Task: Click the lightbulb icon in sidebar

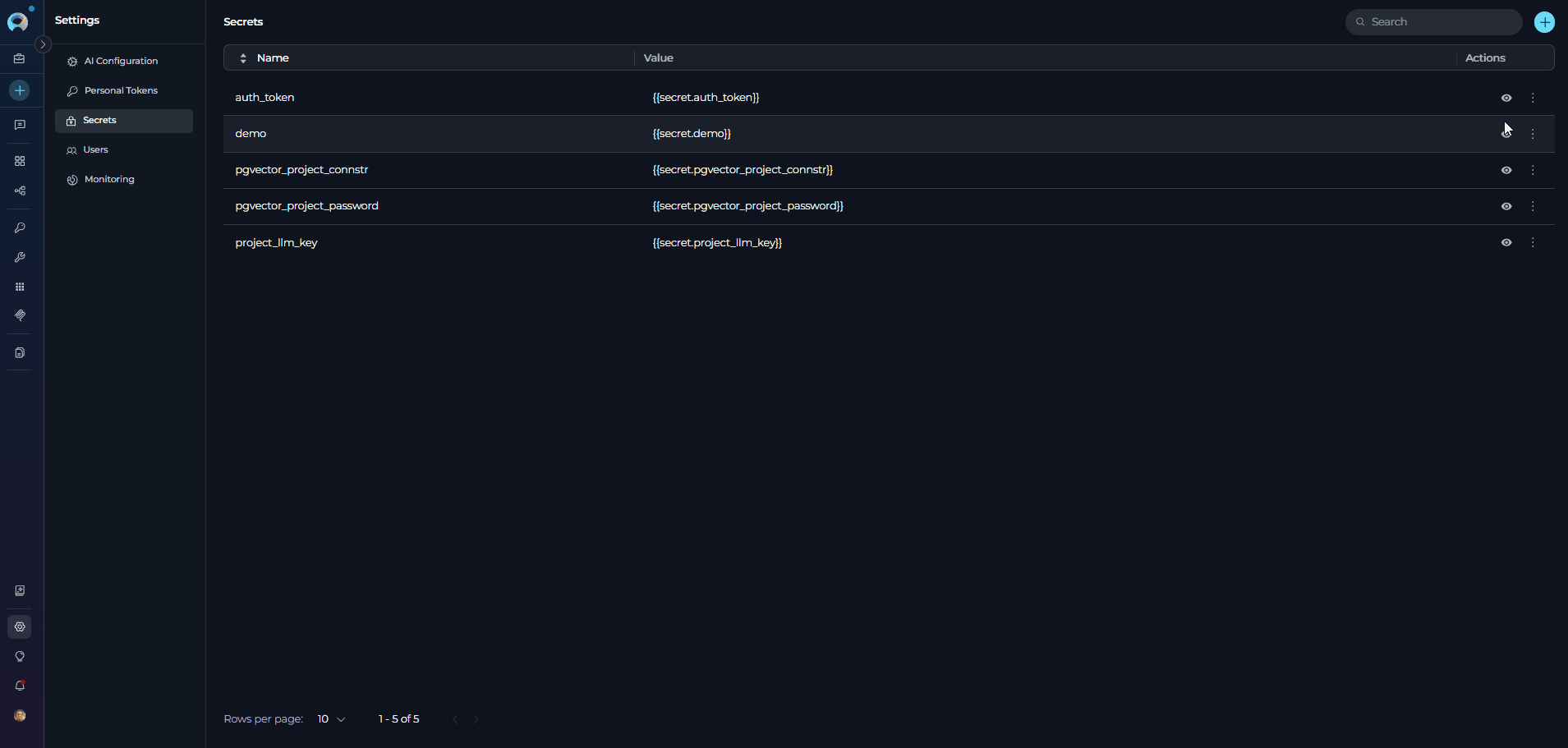Action: pyautogui.click(x=20, y=656)
